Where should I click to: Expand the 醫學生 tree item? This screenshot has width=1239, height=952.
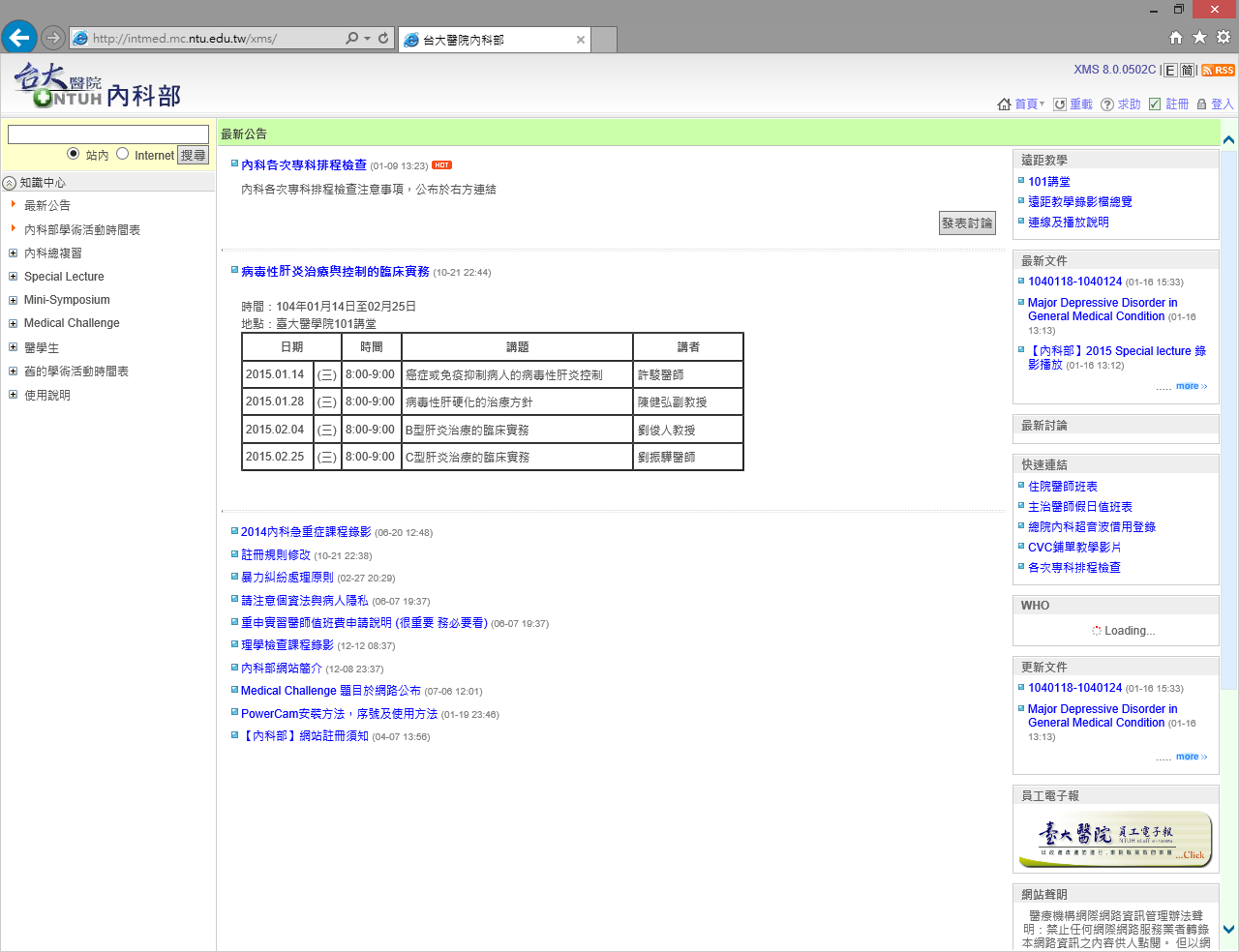(14, 347)
